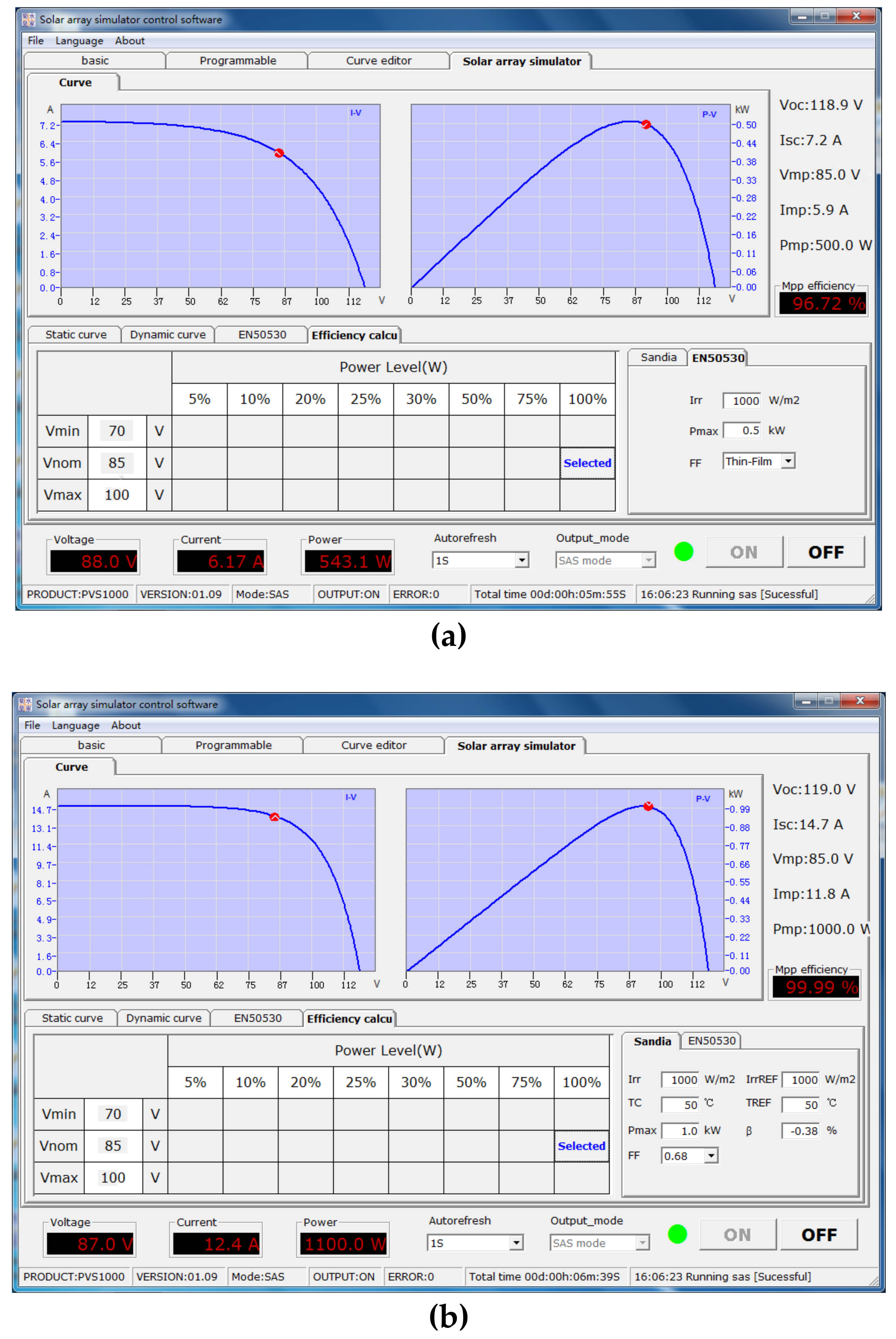Image resolution: width=896 pixels, height=1339 pixels.
Task: Switch to Dynamic curve tab in top window
Action: [x=168, y=335]
